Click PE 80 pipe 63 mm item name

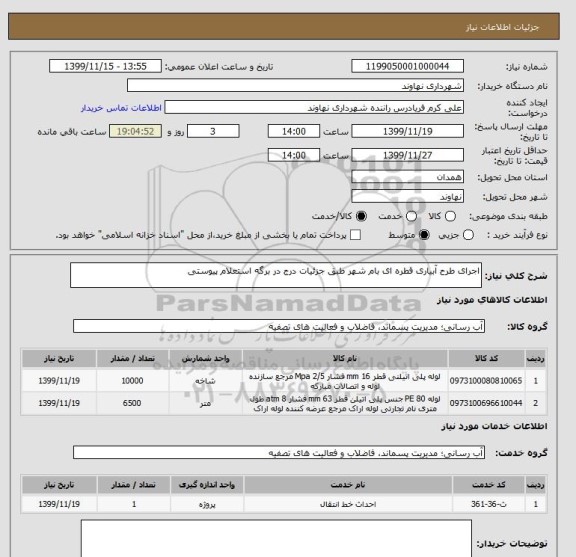pyautogui.click(x=345, y=403)
